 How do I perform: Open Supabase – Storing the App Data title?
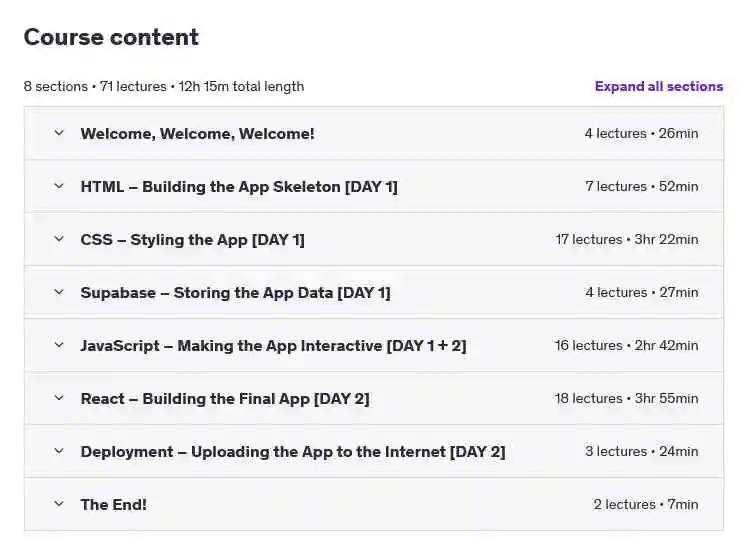[x=235, y=293]
